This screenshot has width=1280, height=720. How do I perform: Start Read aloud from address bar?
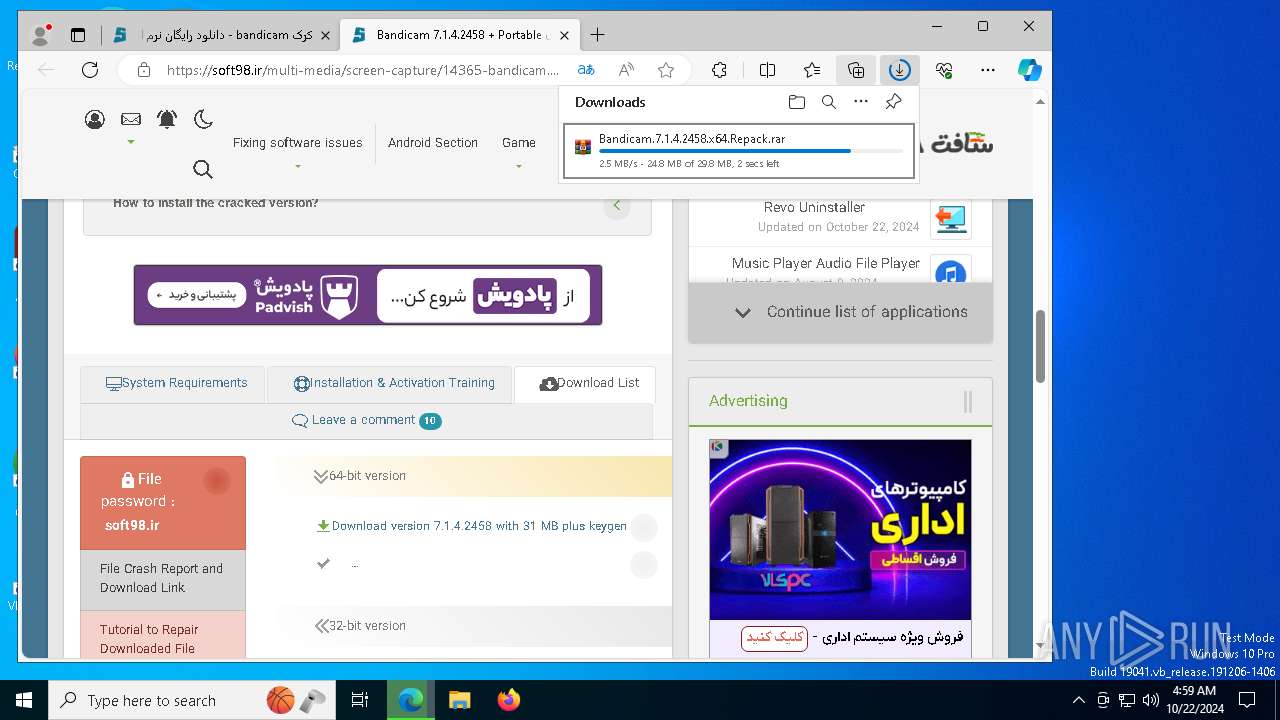pos(626,70)
